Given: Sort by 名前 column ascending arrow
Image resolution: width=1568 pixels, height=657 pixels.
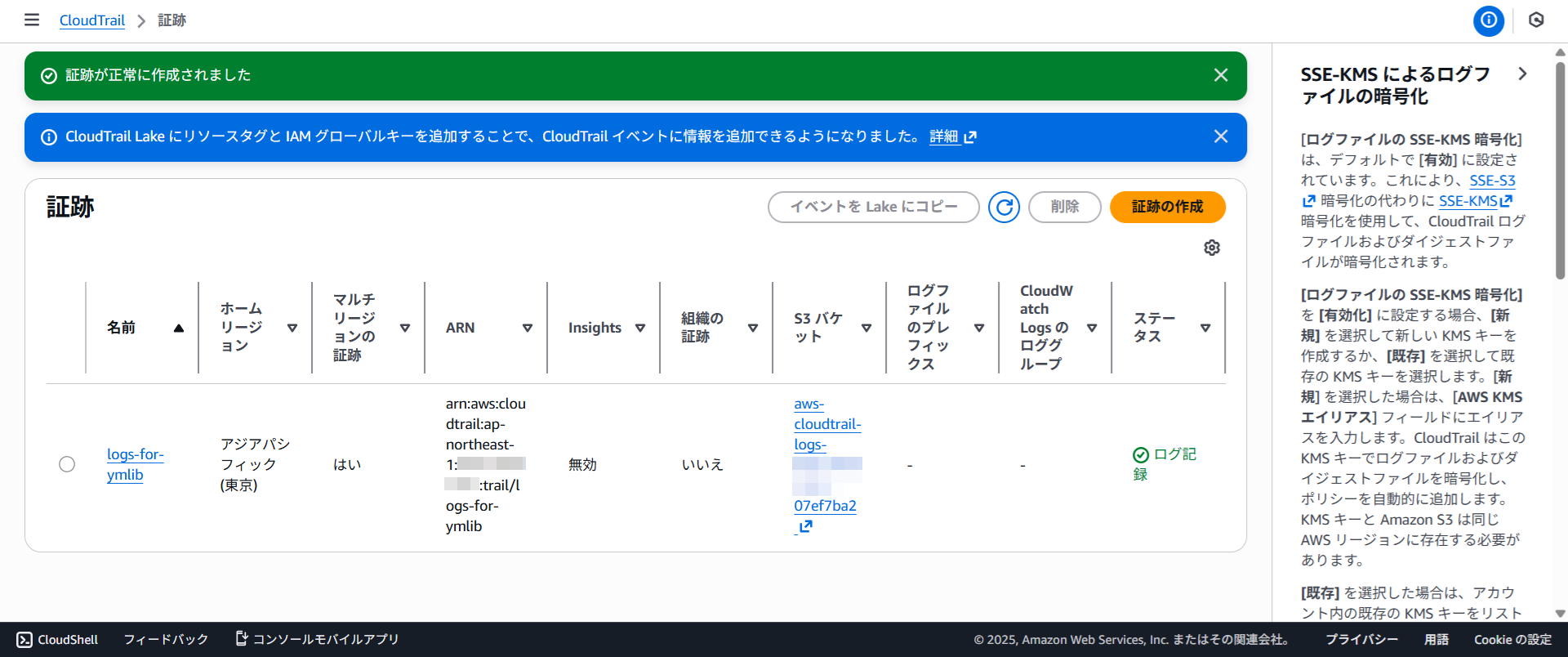Looking at the screenshot, I should tap(179, 328).
